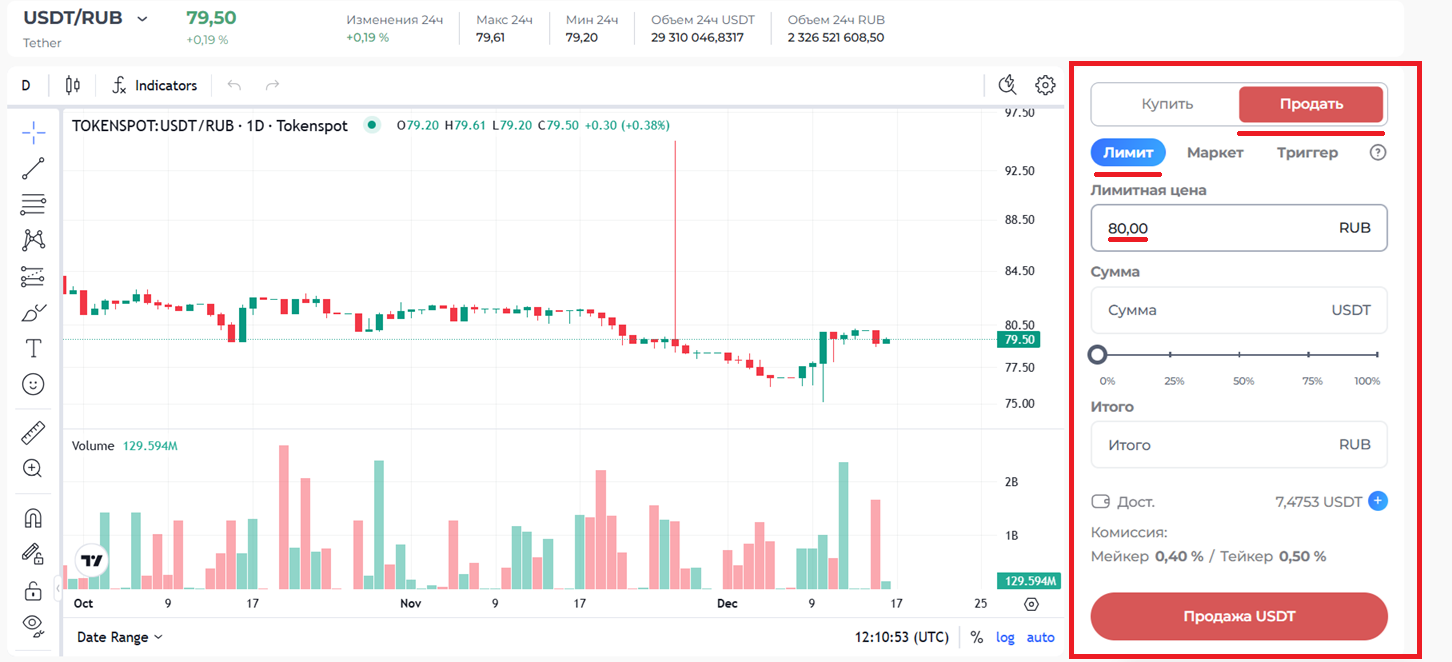Open chart settings gear icon

coord(1045,85)
